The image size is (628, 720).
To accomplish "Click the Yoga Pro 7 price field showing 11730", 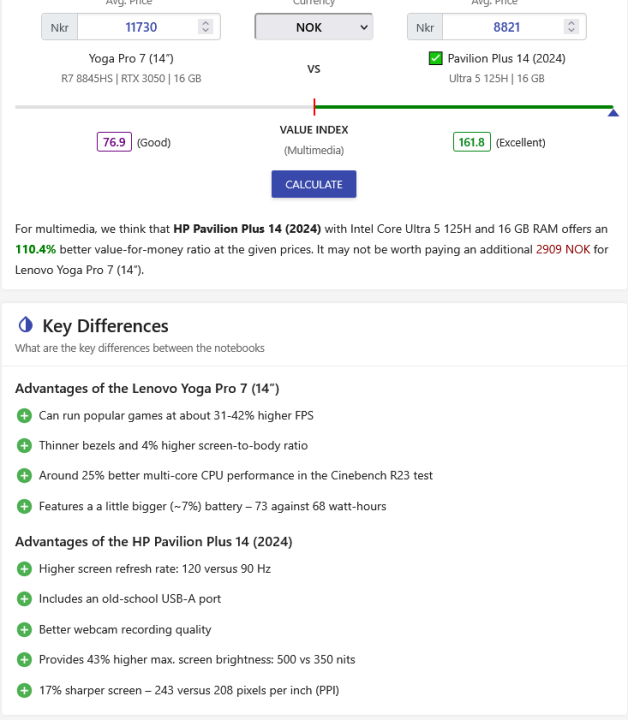I will coord(140,28).
